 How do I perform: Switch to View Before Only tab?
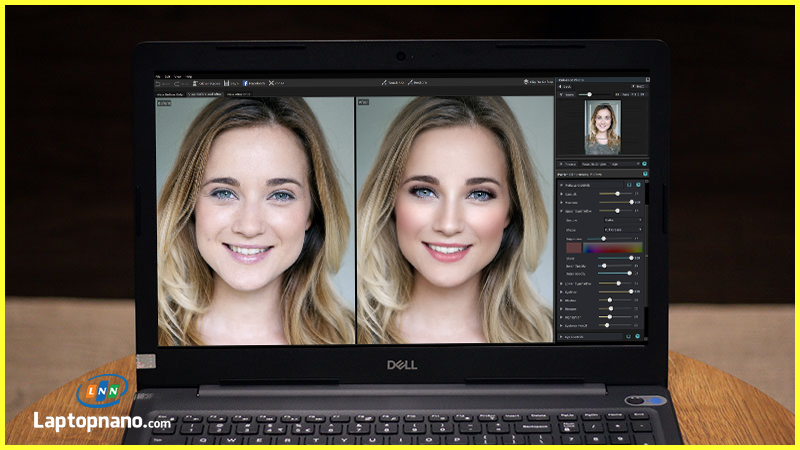(x=170, y=94)
